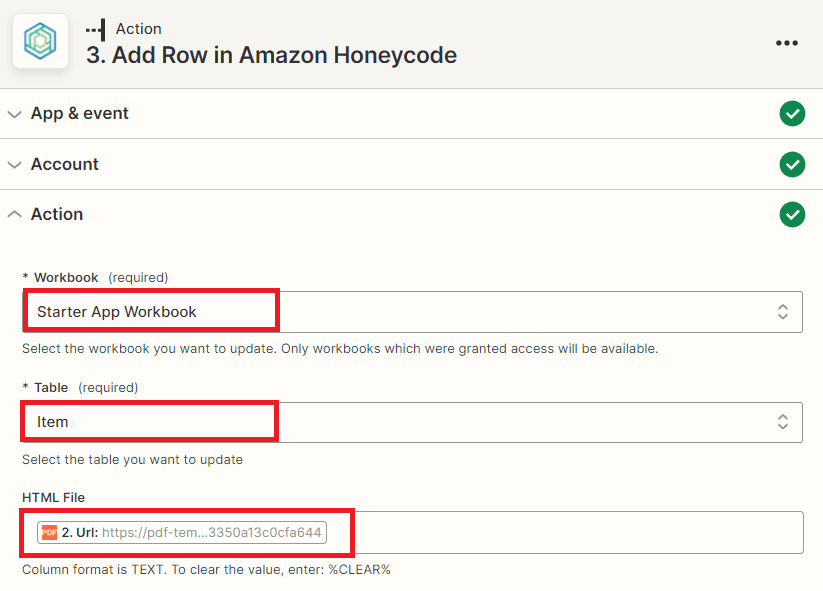Click the Action header label
This screenshot has width=823, height=591.
click(x=57, y=213)
